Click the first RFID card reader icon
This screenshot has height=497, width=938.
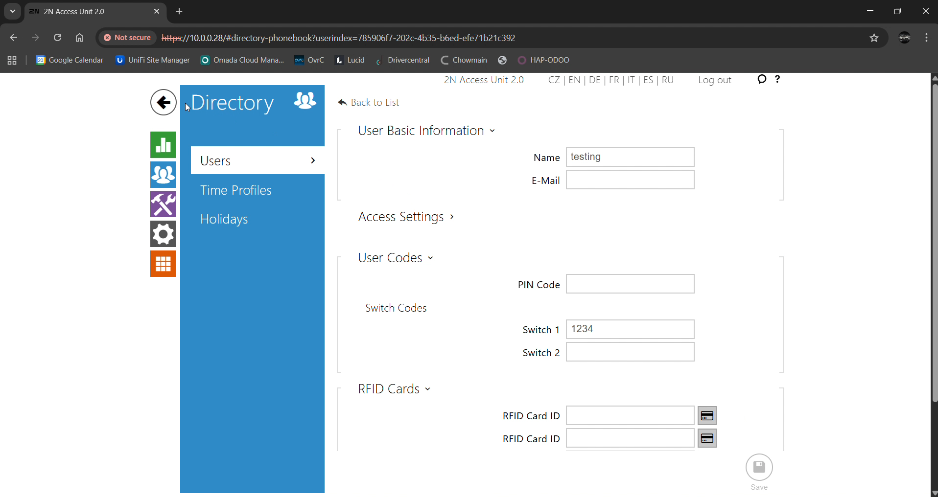(707, 415)
